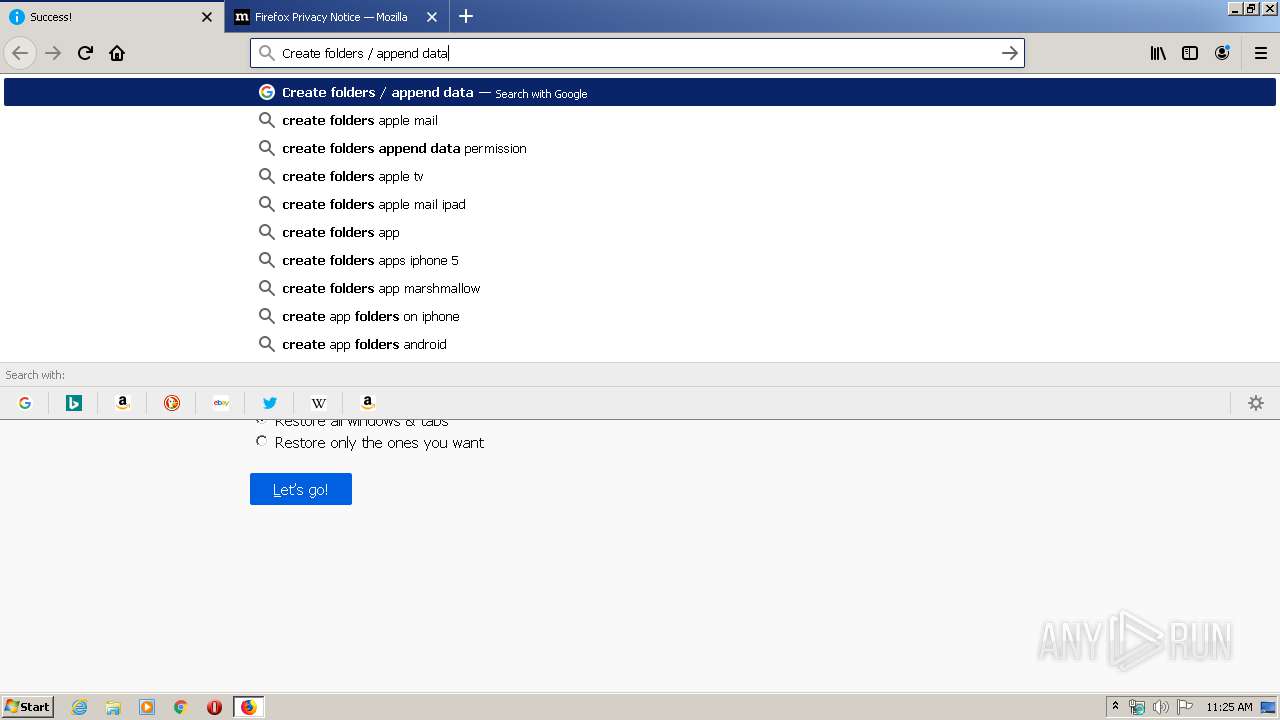Click the 11:25 AM system clock
The image size is (1280, 720).
(x=1229, y=707)
